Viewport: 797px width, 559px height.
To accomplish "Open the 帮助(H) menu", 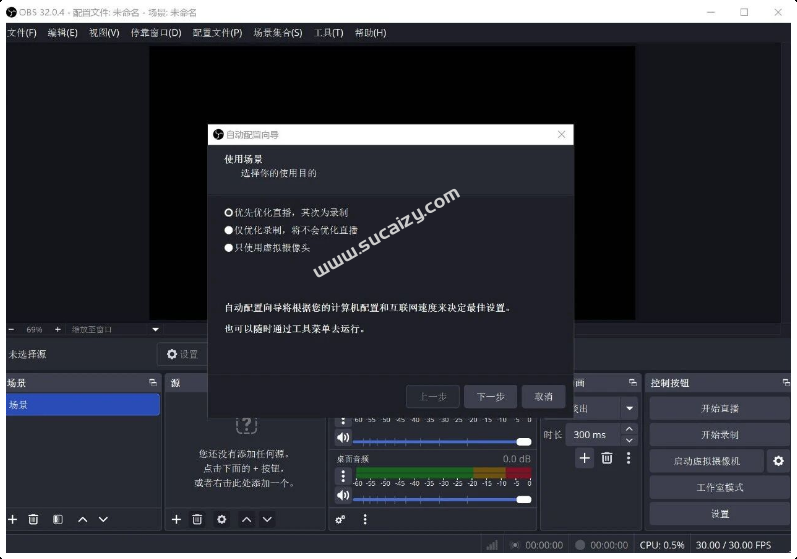I will [371, 33].
